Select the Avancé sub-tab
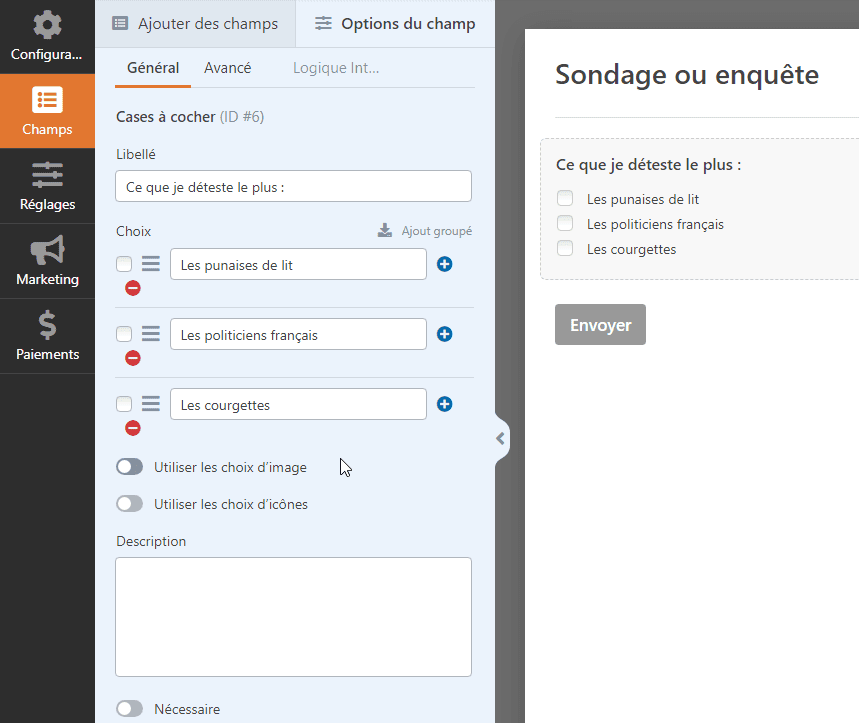This screenshot has width=859, height=723. point(227,68)
